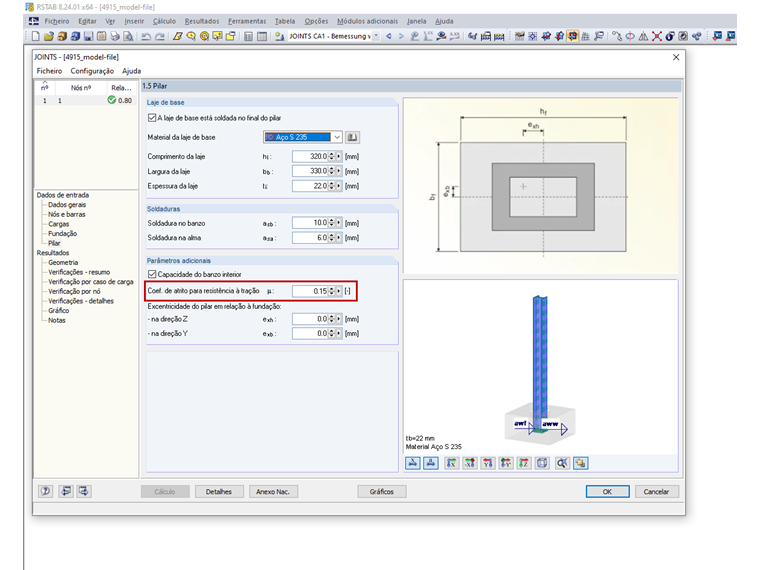
Task: Show view in X direction
Action: (451, 463)
